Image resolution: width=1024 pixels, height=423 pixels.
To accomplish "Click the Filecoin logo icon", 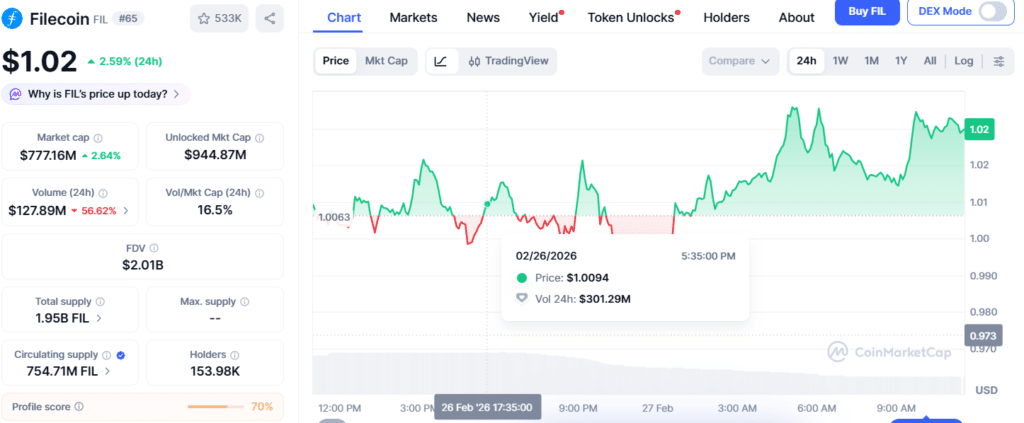I will click(x=12, y=18).
